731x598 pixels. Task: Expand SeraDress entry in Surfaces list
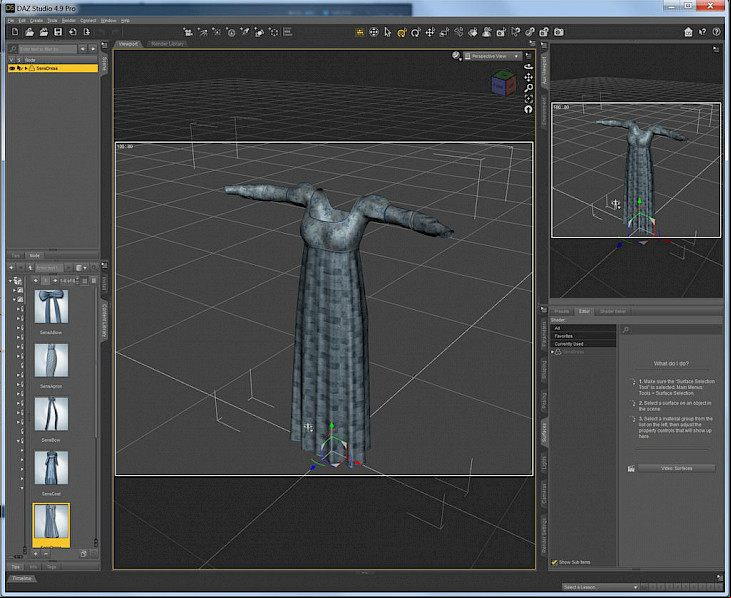(553, 352)
